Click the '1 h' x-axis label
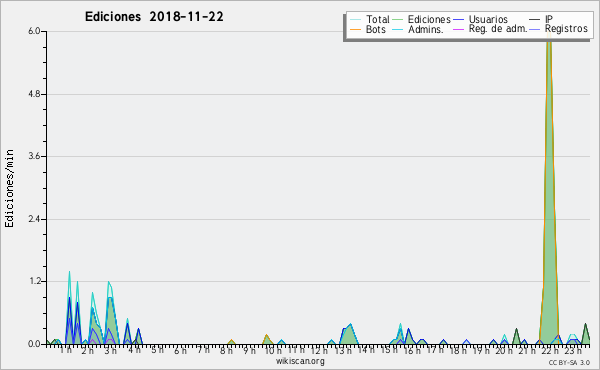 (x=65, y=350)
